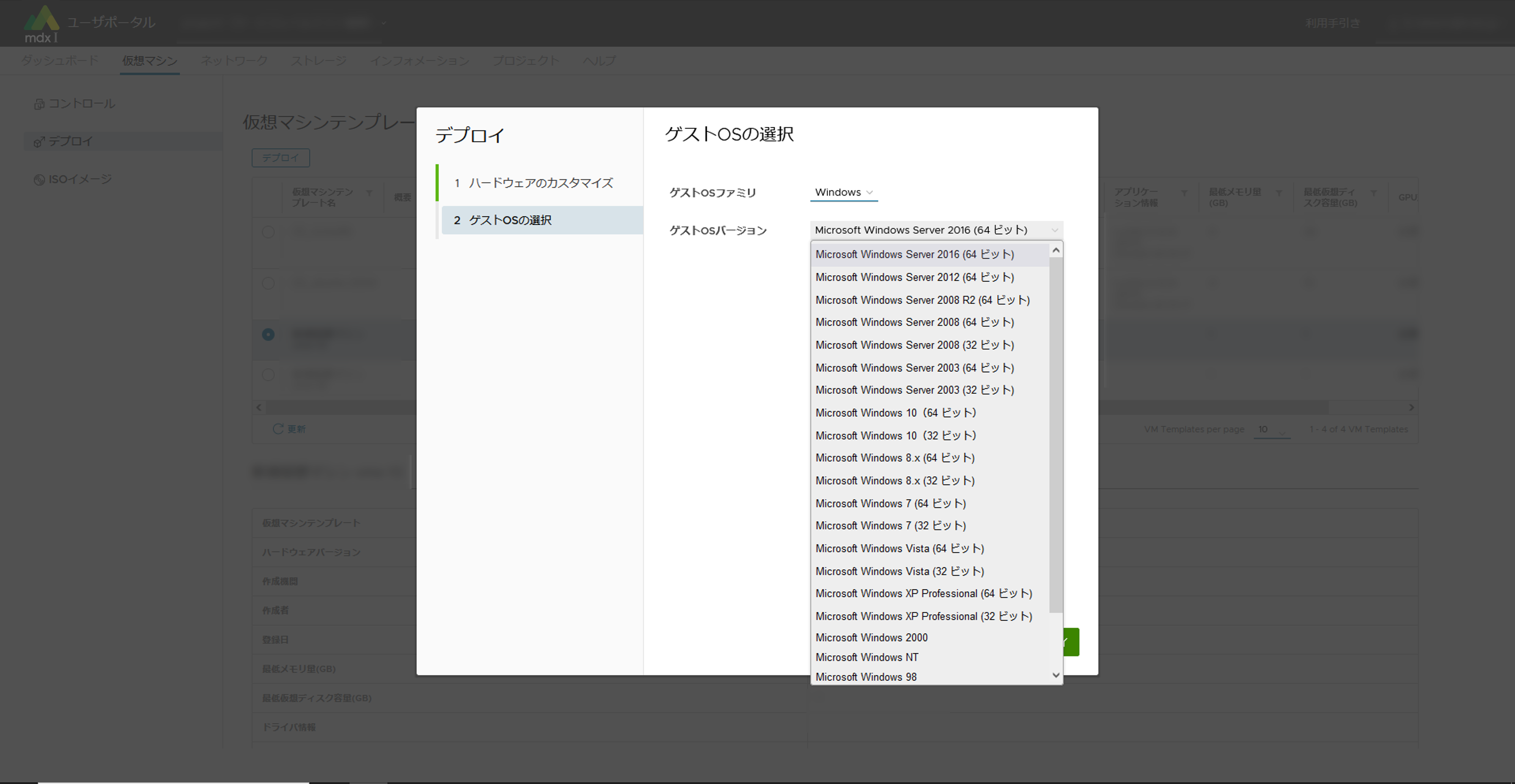The width and height of the screenshot is (1515, 784).
Task: Select Microsoft Windows Server 2016 (64 ビット) option
Action: (x=930, y=254)
